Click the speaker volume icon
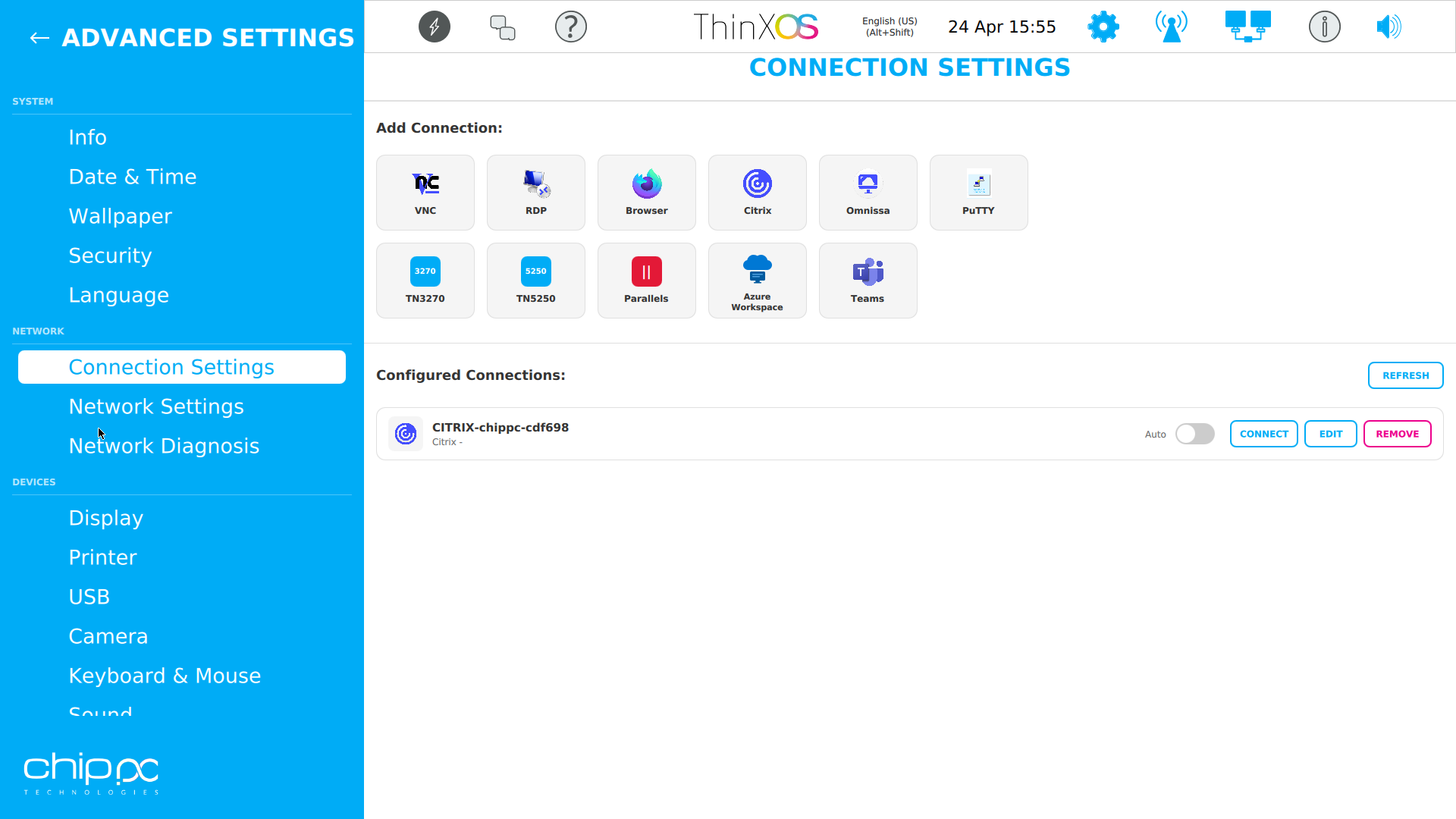Viewport: 1456px width, 819px height. pos(1389,27)
